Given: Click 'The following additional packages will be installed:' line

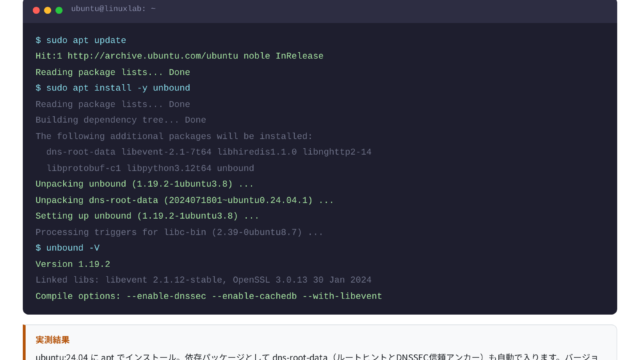Looking at the screenshot, I should click(x=174, y=136).
